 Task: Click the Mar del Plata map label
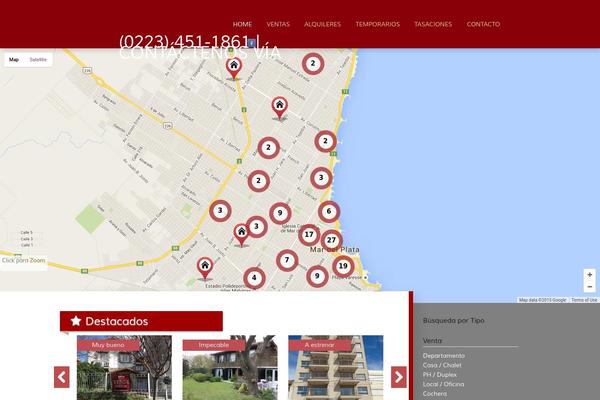(335, 250)
